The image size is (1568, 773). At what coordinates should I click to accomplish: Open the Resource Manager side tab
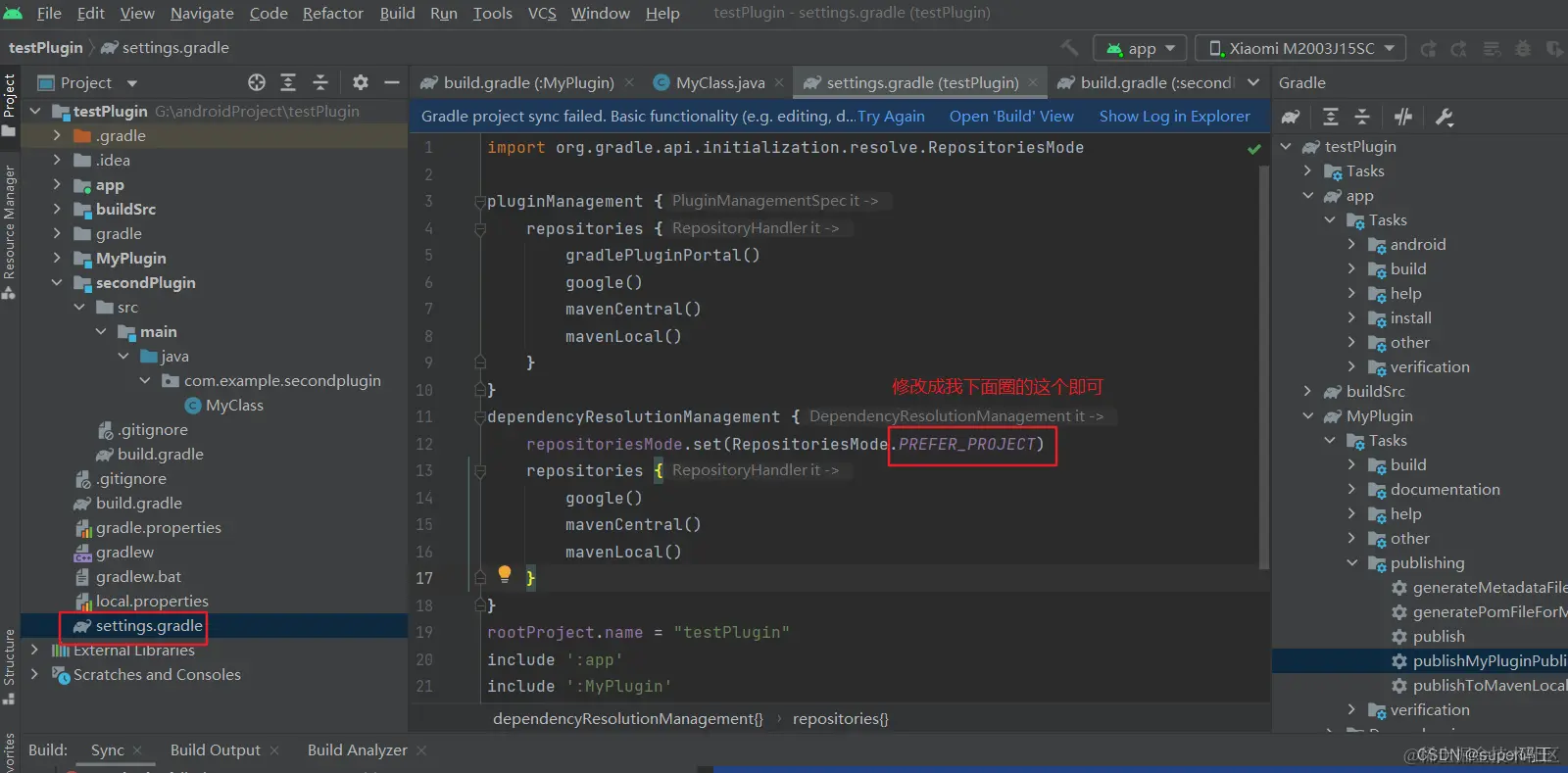(x=9, y=231)
